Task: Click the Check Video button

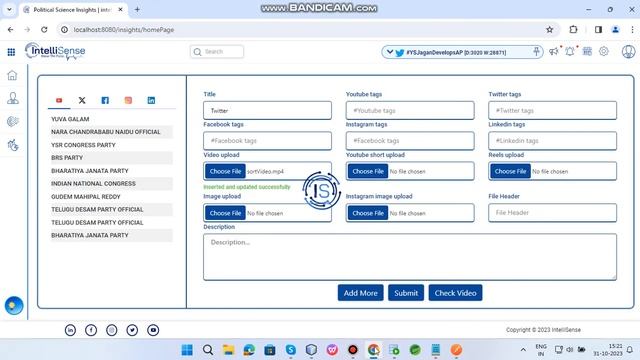Action: [x=455, y=293]
